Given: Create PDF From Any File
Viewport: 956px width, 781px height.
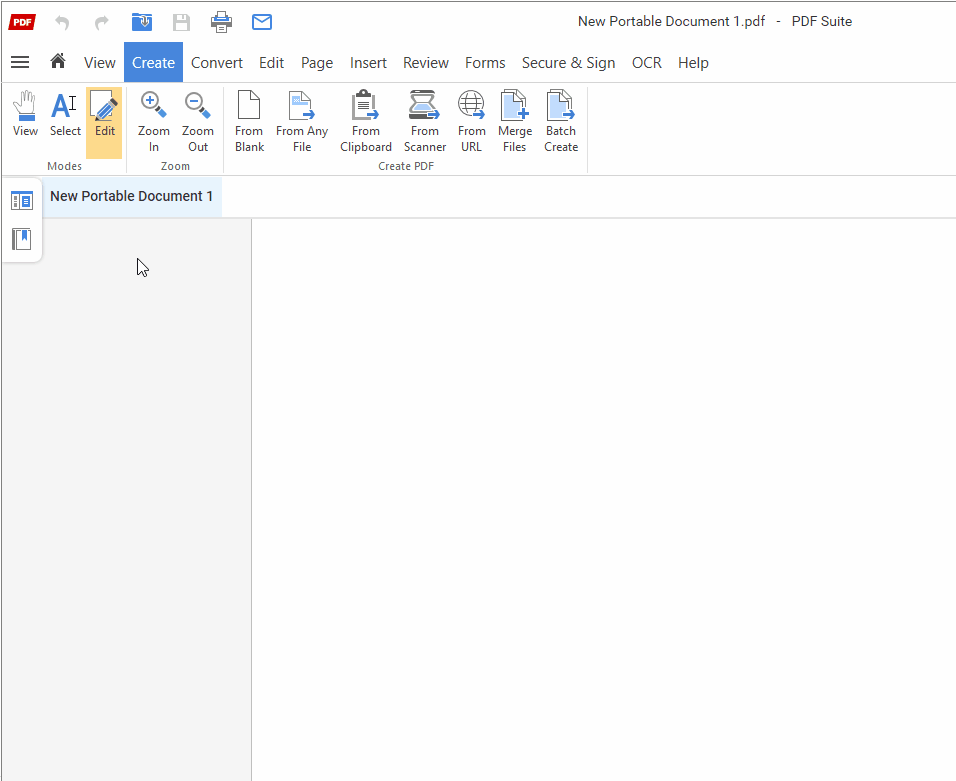Looking at the screenshot, I should 302,121.
